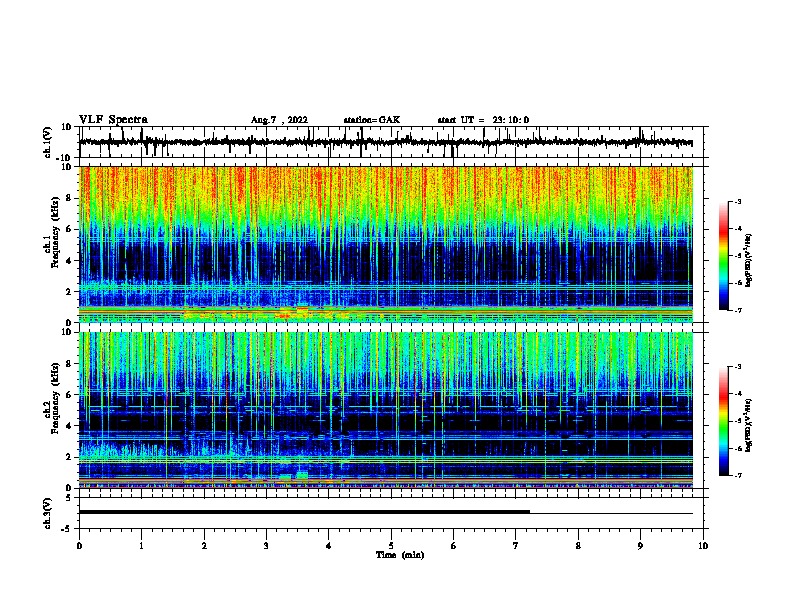Click the "VLF Spectra" plot title

tap(113, 120)
